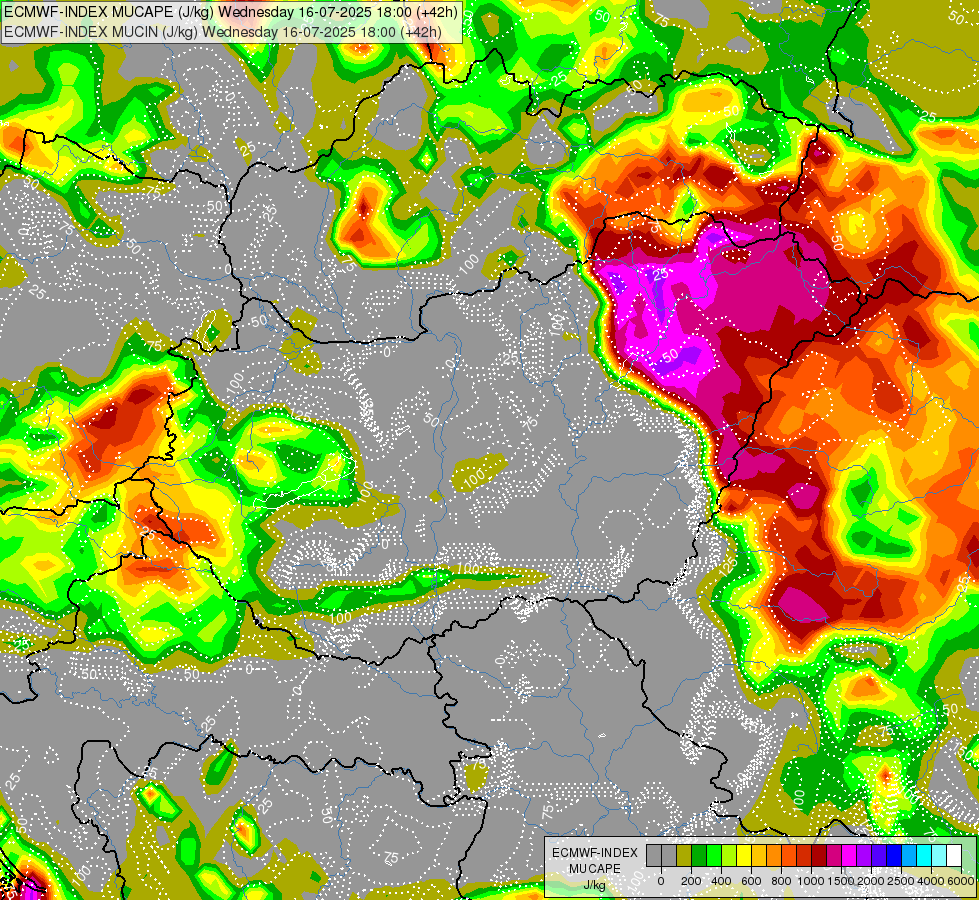Click the MUCIN title line at top
979x900 pixels.
click(x=223, y=31)
